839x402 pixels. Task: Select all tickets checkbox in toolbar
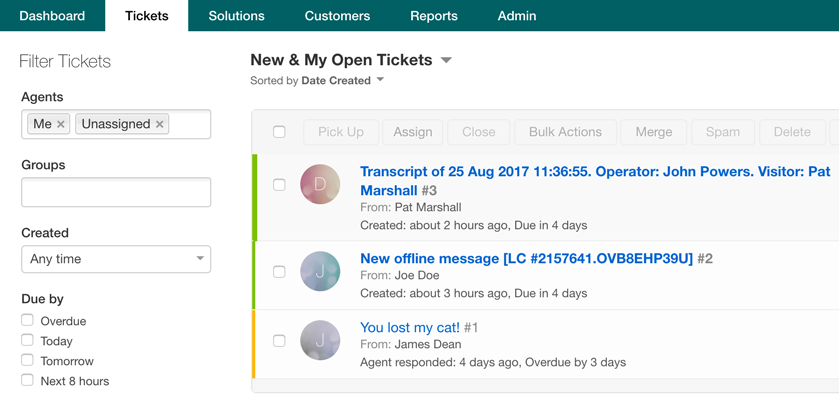[x=279, y=132]
